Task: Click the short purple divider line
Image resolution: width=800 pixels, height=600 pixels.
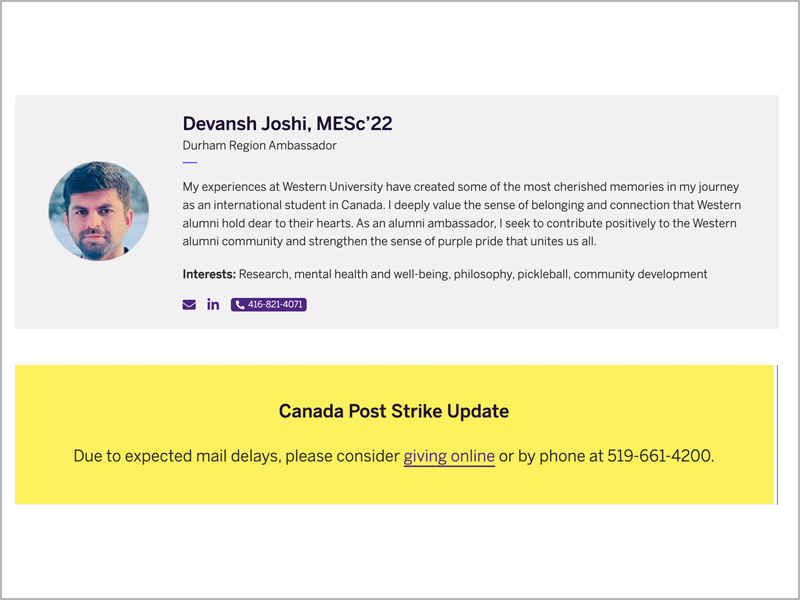Action: (x=190, y=162)
